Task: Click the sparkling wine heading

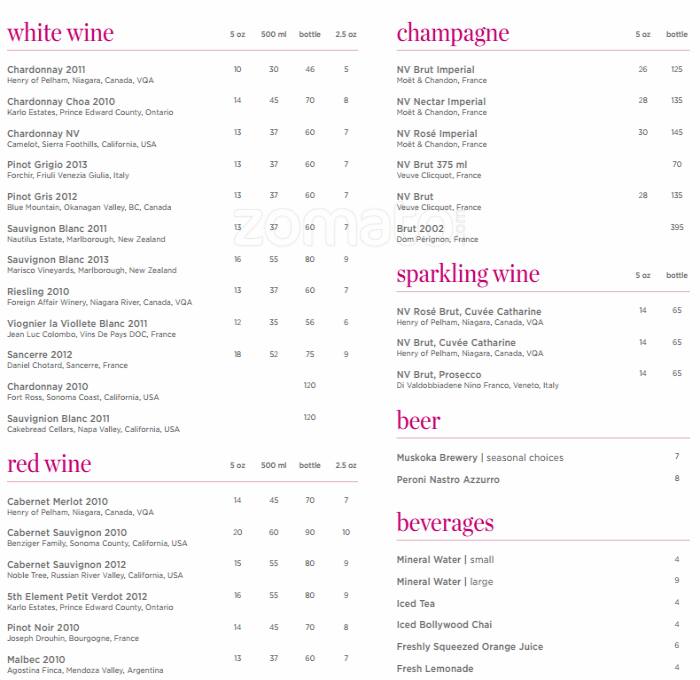Action: (467, 274)
